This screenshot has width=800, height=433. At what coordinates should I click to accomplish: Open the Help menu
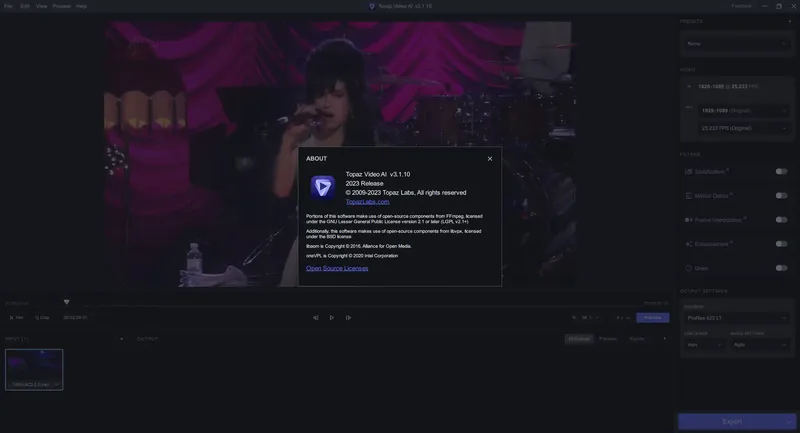click(x=82, y=6)
